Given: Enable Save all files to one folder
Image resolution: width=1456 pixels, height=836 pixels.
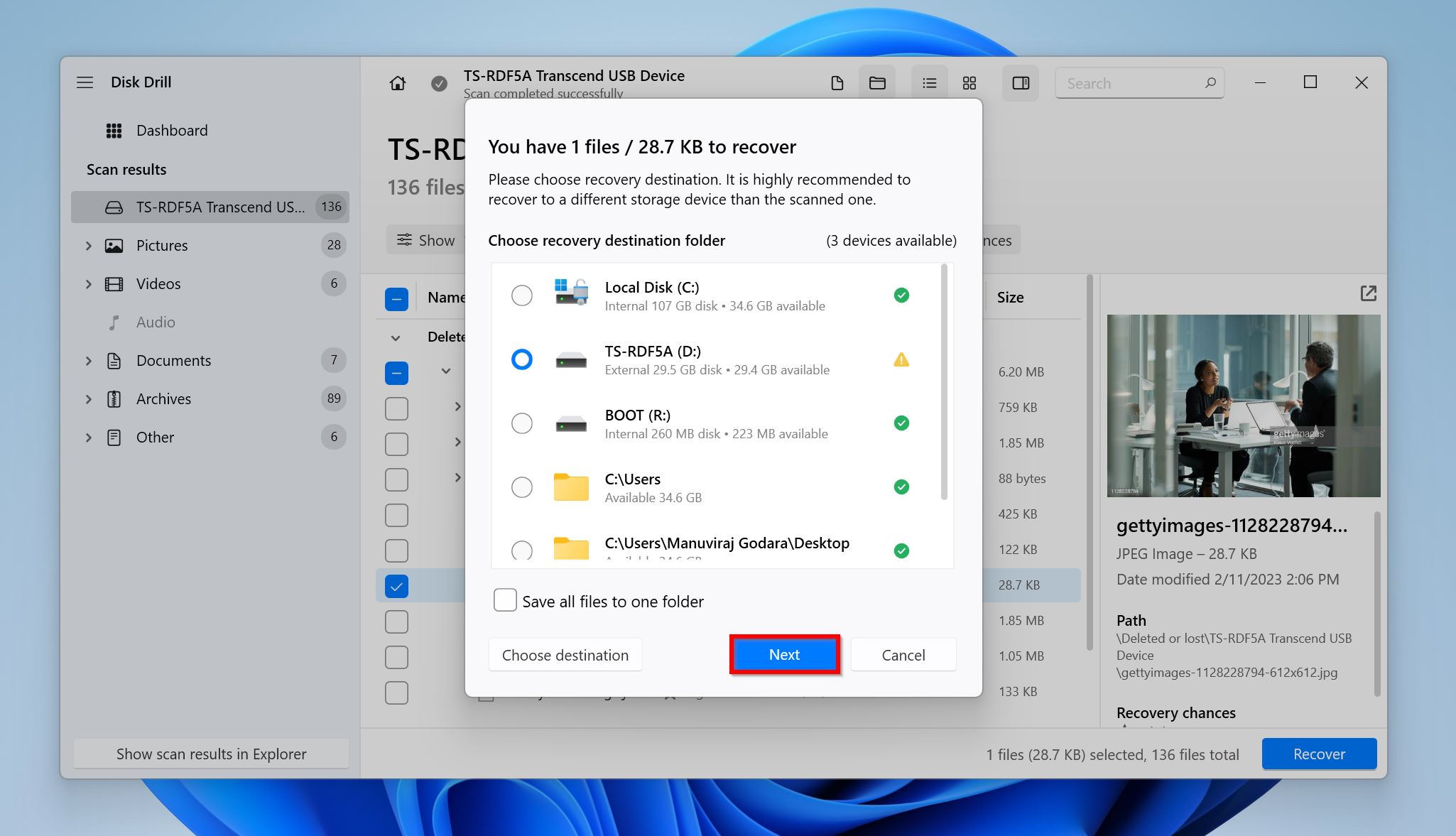Looking at the screenshot, I should 503,601.
